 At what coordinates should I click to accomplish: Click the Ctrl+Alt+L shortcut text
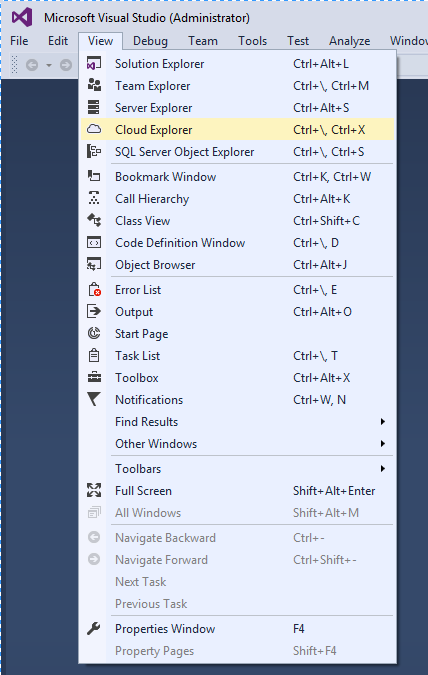tap(321, 64)
